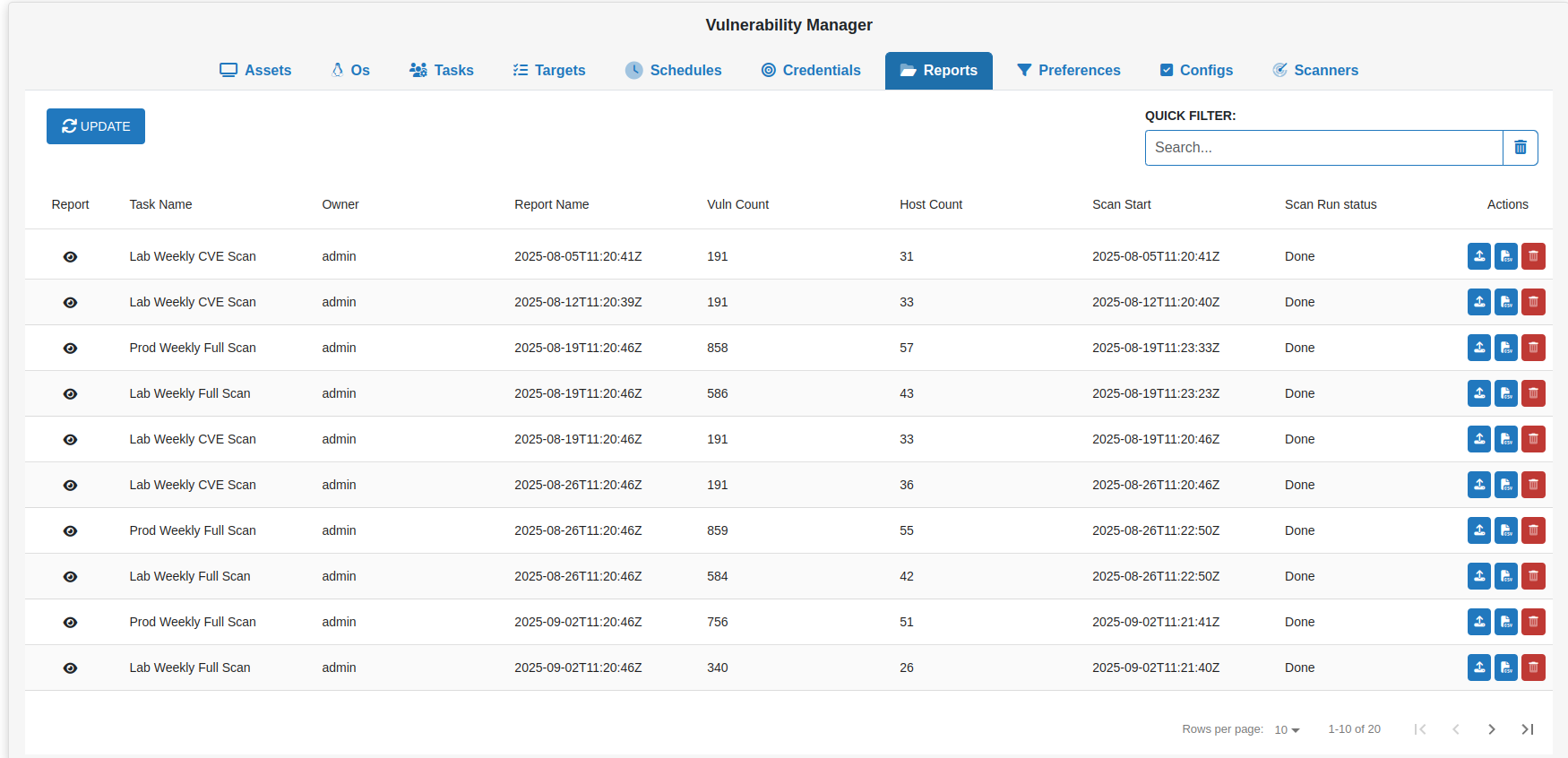The width and height of the screenshot is (1568, 758).
Task: Navigate to the Credentials tab
Action: tap(811, 70)
